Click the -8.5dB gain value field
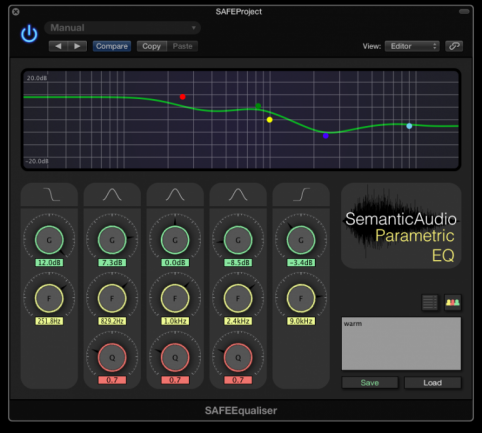 tap(238, 263)
